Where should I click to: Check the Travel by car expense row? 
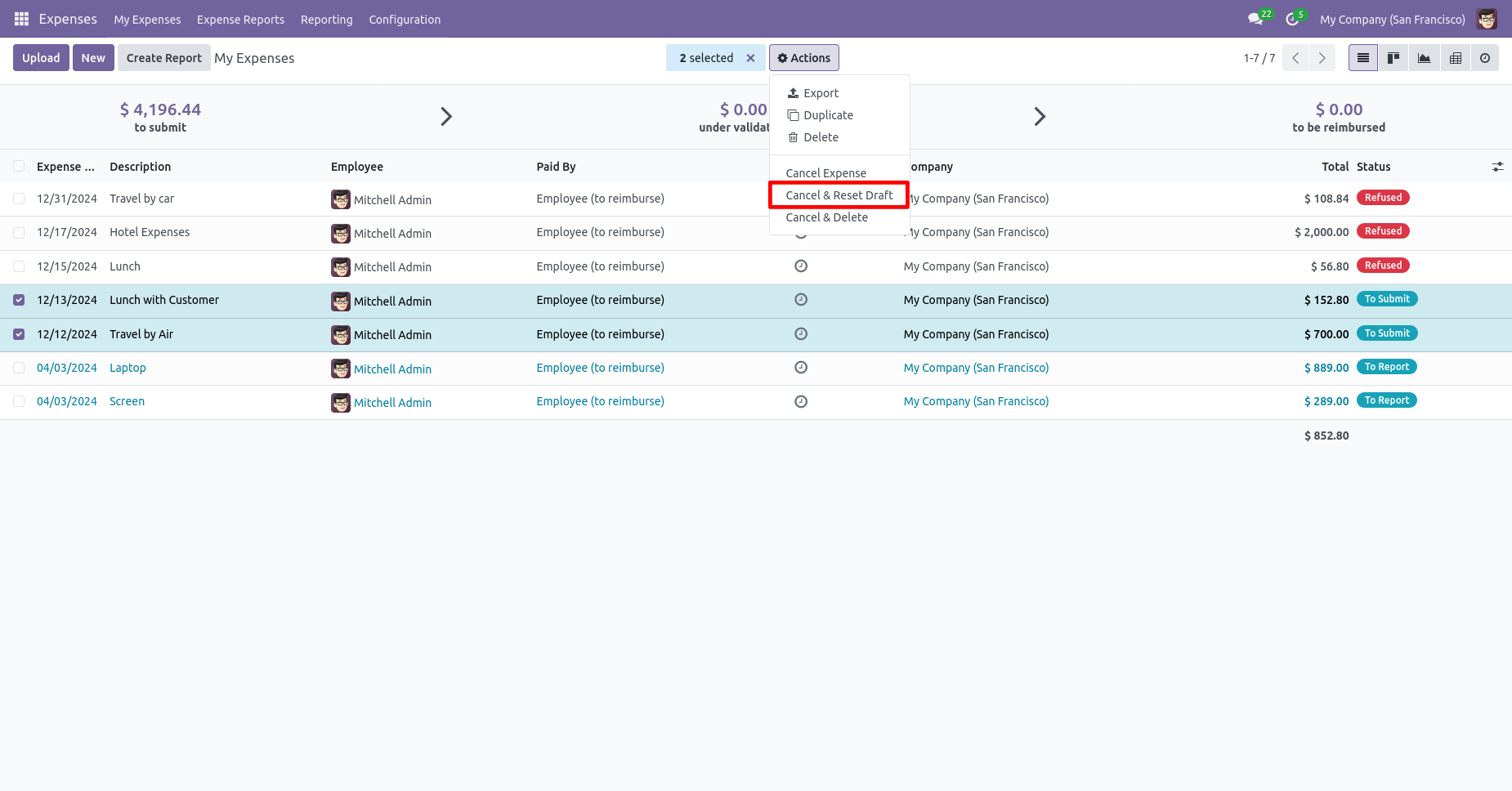click(19, 199)
